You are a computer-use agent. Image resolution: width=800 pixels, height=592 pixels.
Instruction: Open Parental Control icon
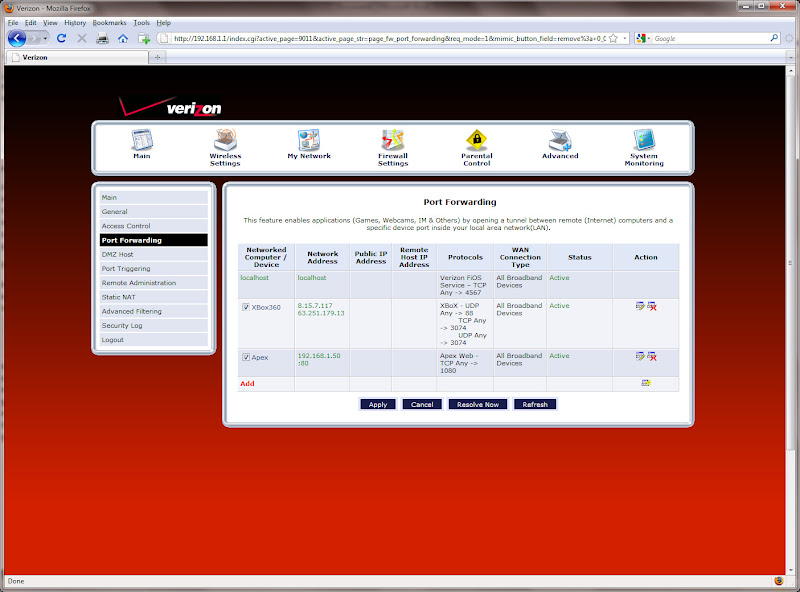click(477, 140)
